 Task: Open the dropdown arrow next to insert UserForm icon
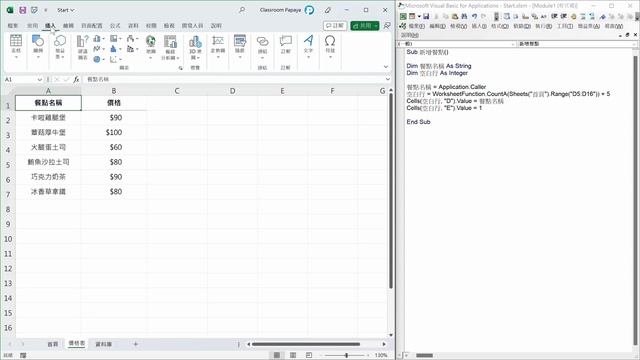click(419, 16)
